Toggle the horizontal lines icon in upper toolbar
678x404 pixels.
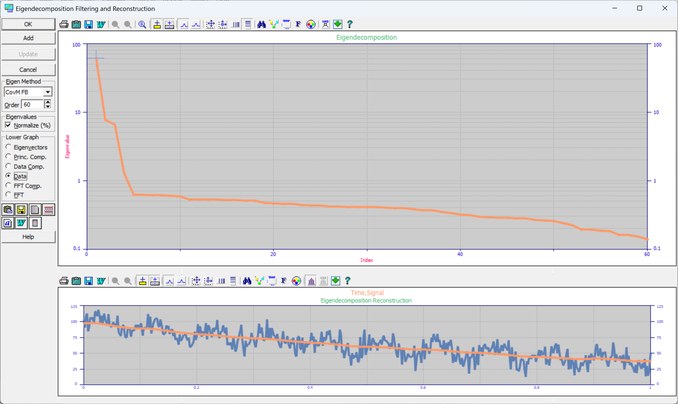[247, 25]
